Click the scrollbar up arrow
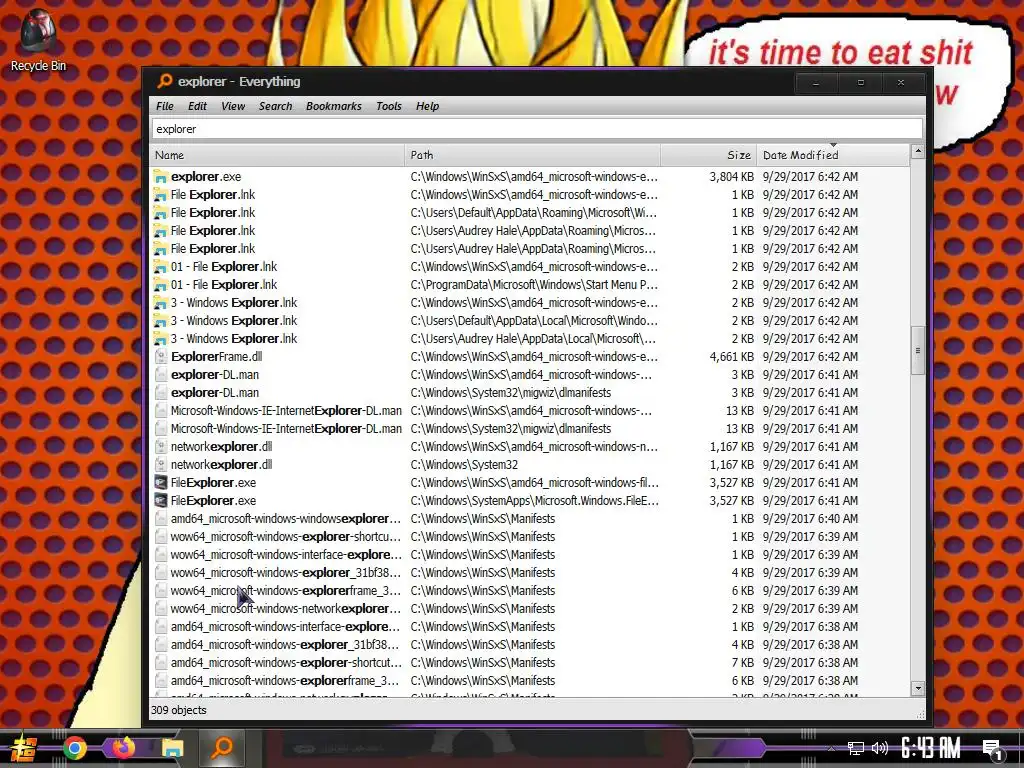 click(918, 152)
